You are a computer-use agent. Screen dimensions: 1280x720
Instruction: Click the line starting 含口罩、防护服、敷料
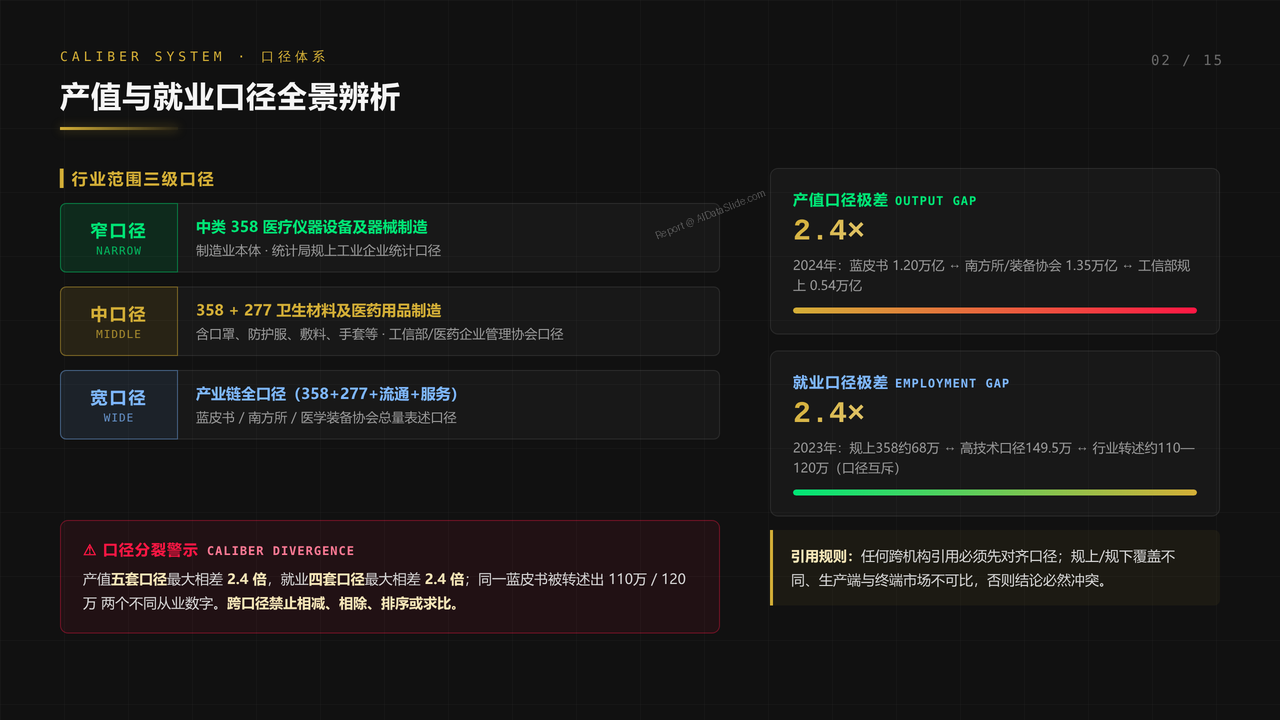click(380, 334)
